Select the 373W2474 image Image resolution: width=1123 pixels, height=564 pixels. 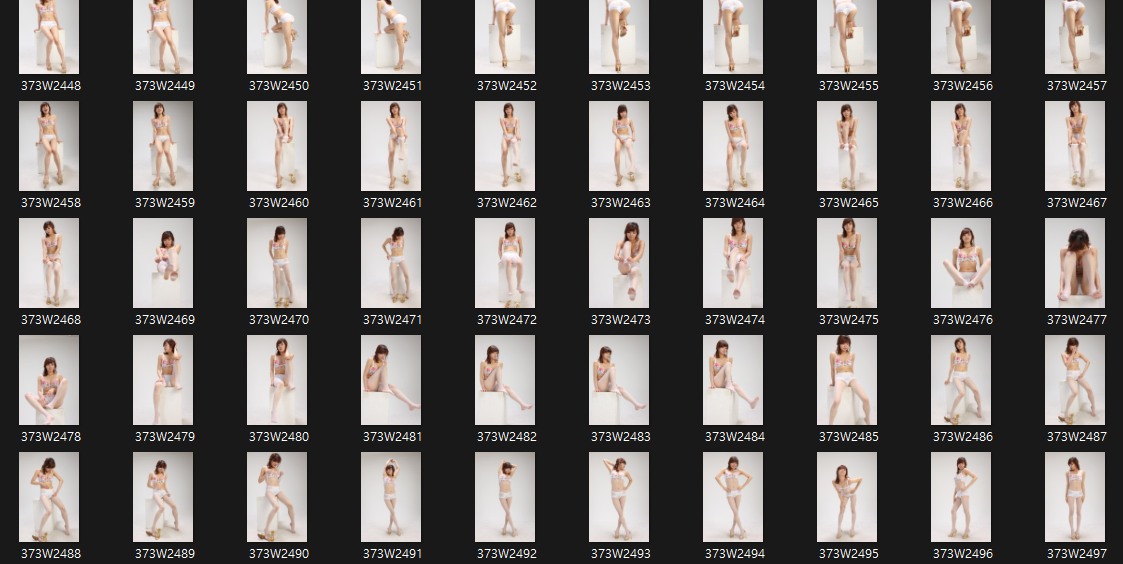click(x=733, y=263)
